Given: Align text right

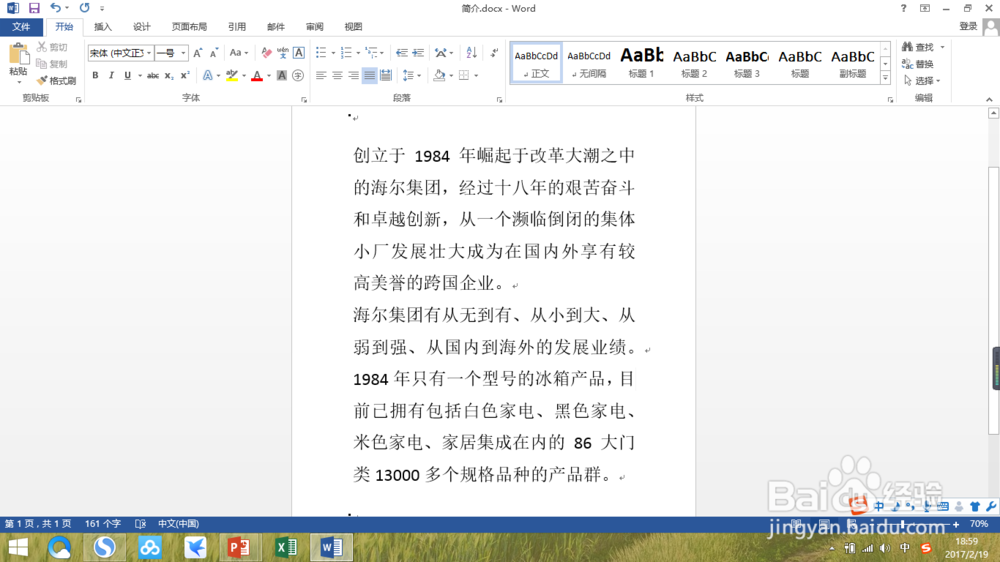Looking at the screenshot, I should tap(353, 75).
